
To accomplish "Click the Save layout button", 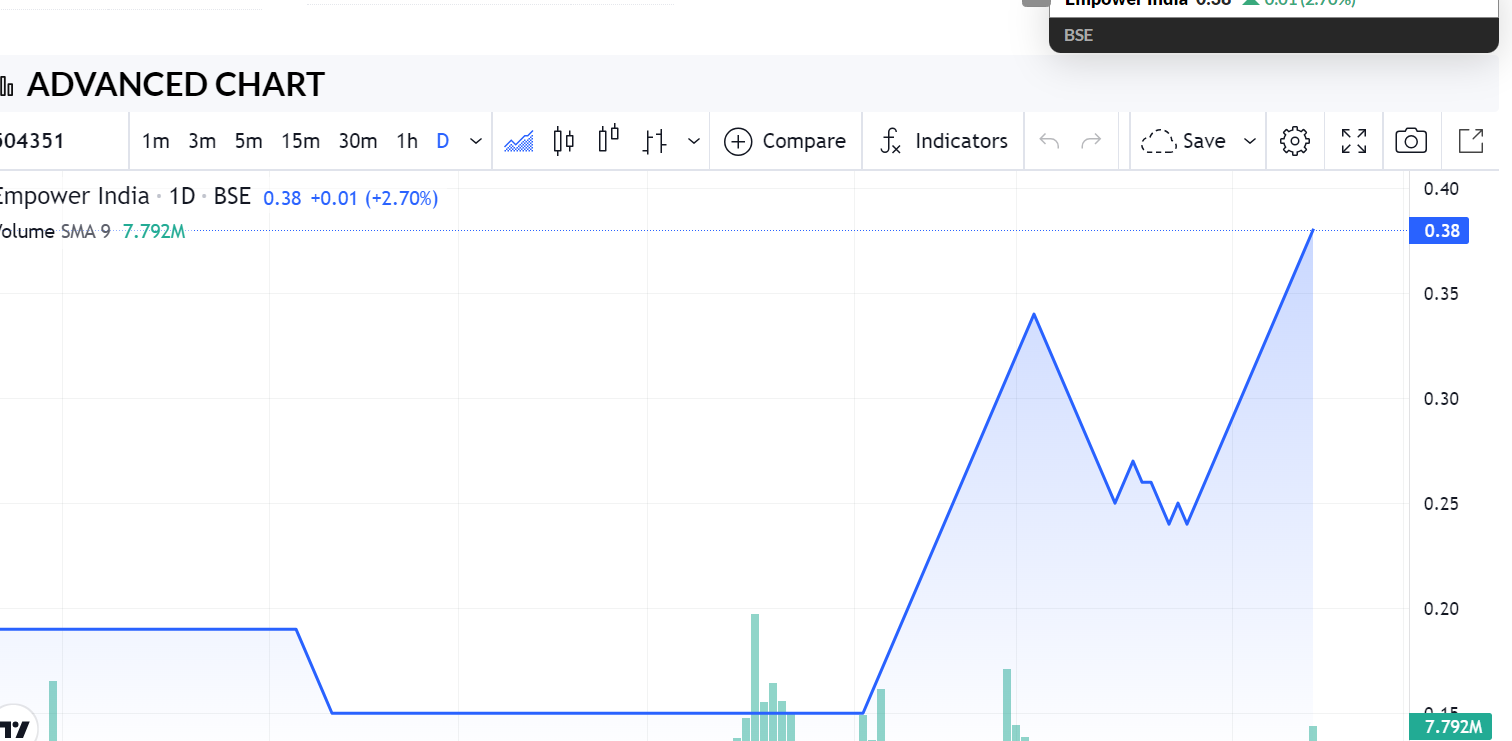I will click(x=1184, y=141).
